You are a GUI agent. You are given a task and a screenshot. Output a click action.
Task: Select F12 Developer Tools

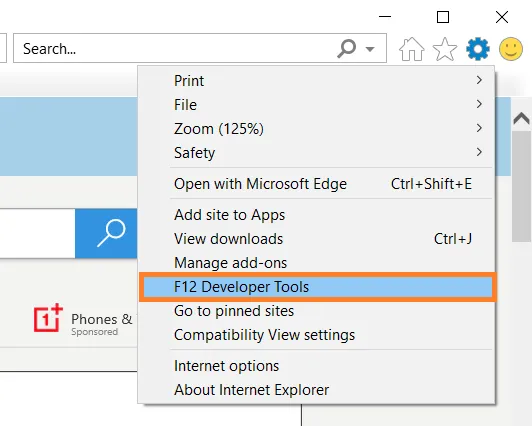(x=318, y=287)
